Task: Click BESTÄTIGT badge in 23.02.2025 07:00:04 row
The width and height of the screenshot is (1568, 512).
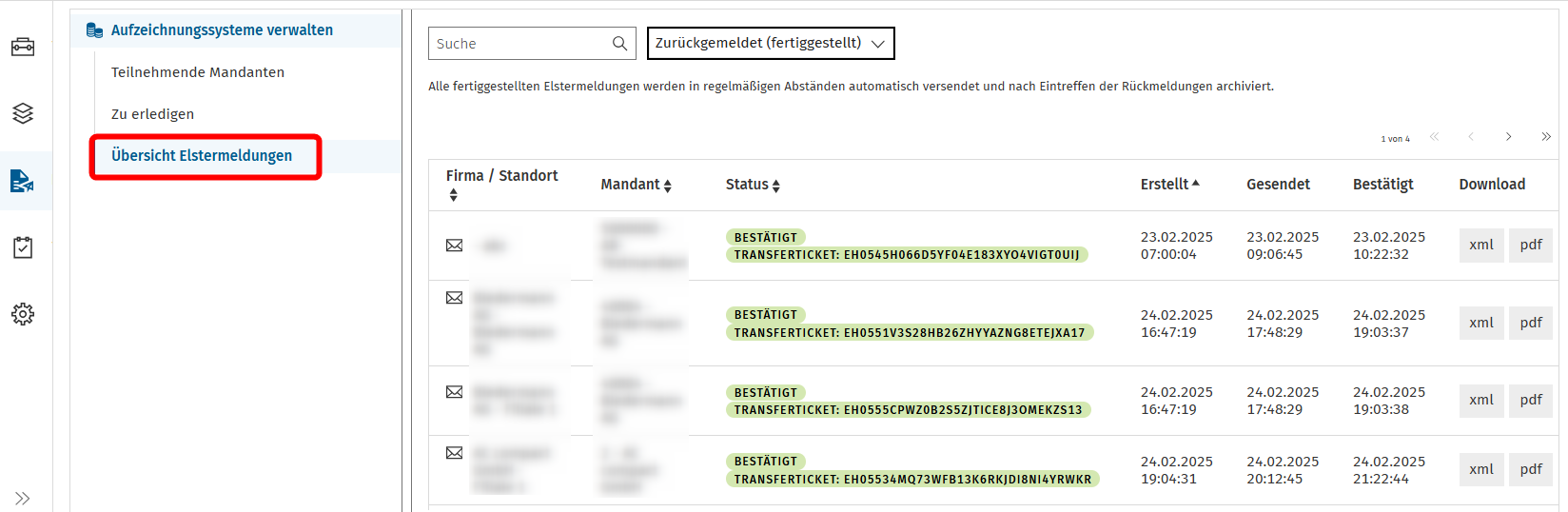Action: pos(766,237)
